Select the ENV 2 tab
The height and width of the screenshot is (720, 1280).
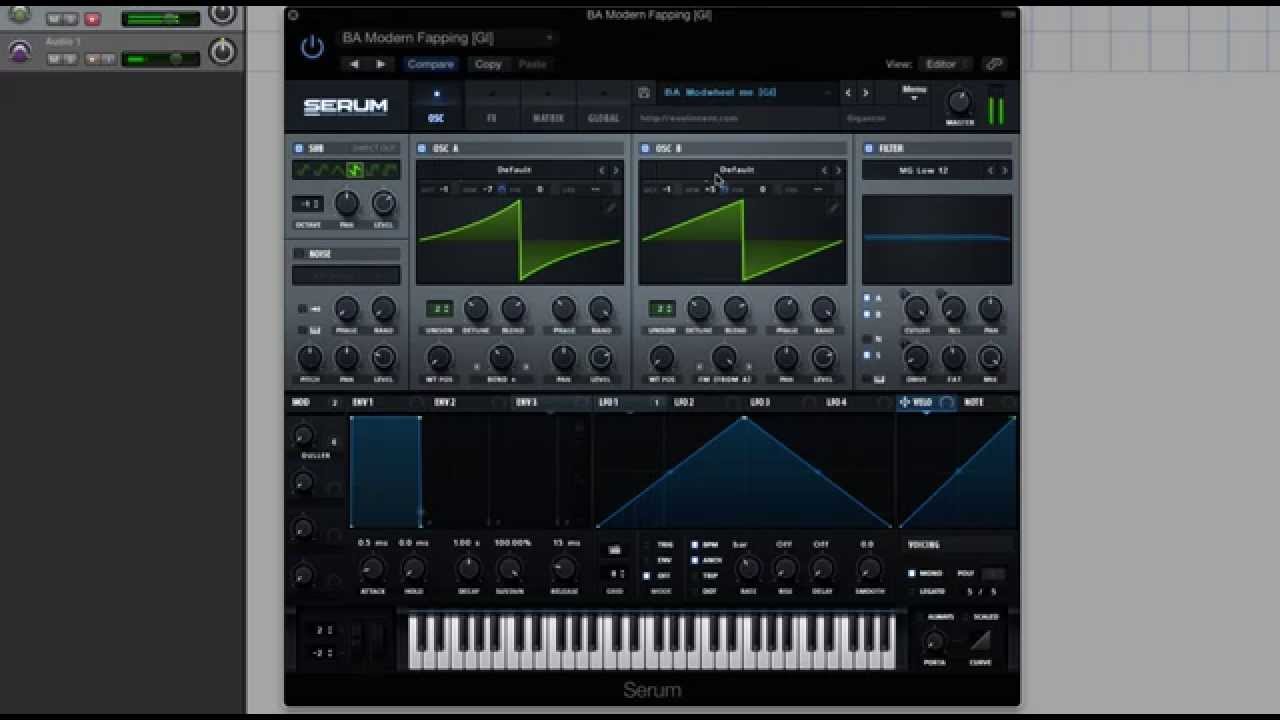pyautogui.click(x=446, y=402)
